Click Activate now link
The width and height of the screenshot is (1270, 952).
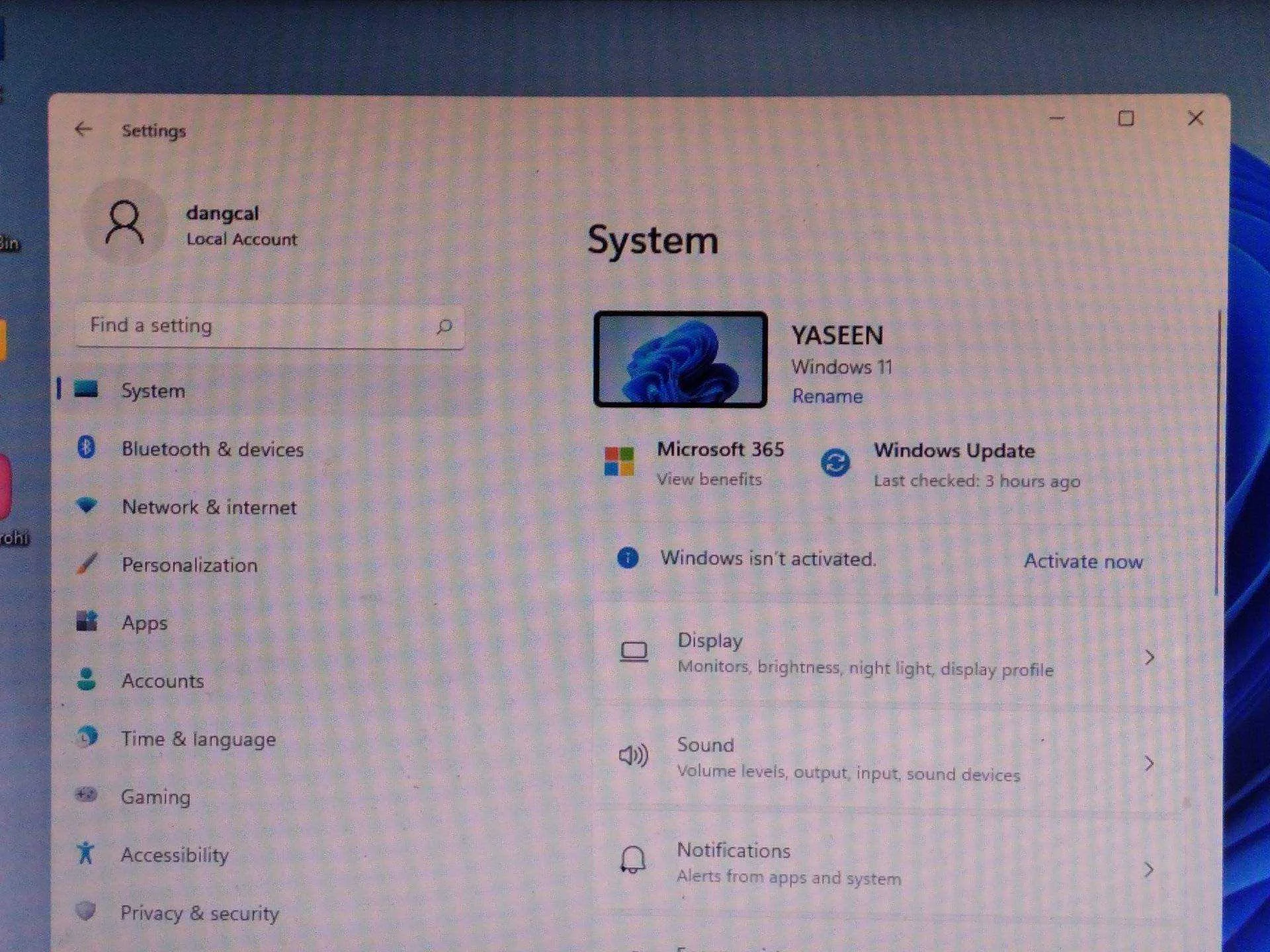(1083, 561)
